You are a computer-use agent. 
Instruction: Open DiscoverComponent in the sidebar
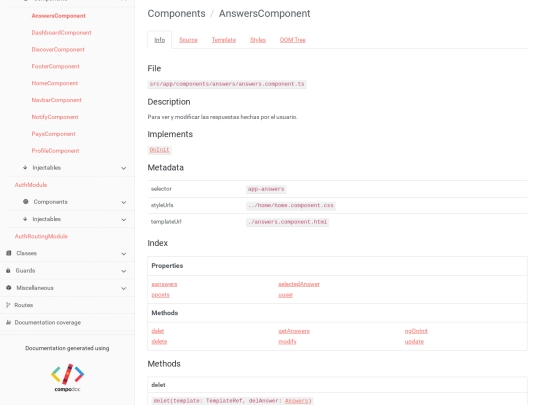[58, 50]
